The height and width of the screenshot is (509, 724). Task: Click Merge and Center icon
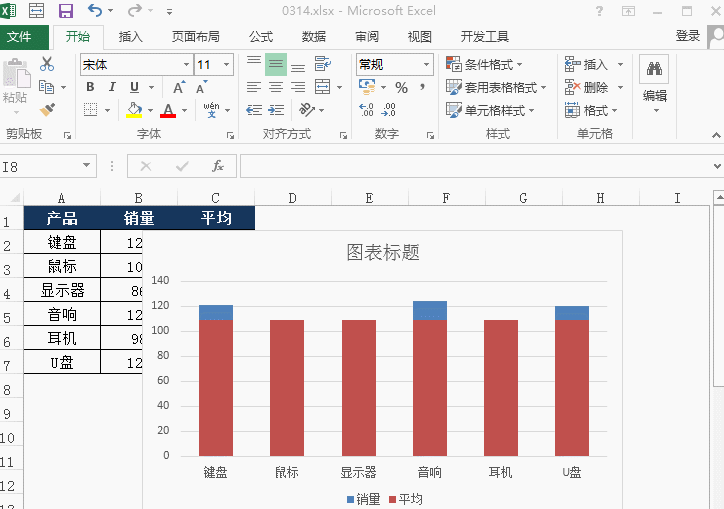click(x=322, y=87)
